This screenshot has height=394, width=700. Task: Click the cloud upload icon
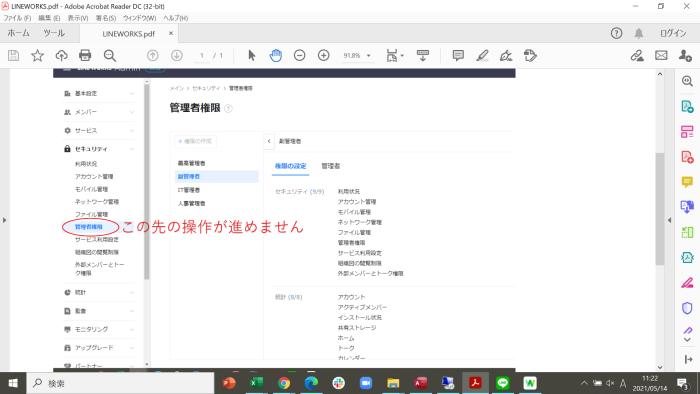(61, 55)
